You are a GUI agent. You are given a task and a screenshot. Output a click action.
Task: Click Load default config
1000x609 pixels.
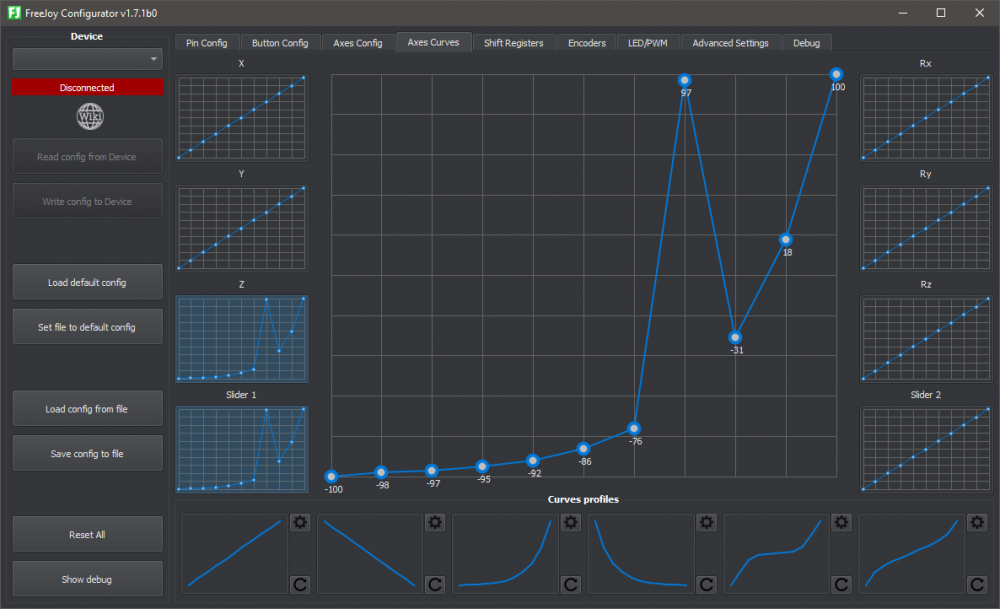coord(87,282)
